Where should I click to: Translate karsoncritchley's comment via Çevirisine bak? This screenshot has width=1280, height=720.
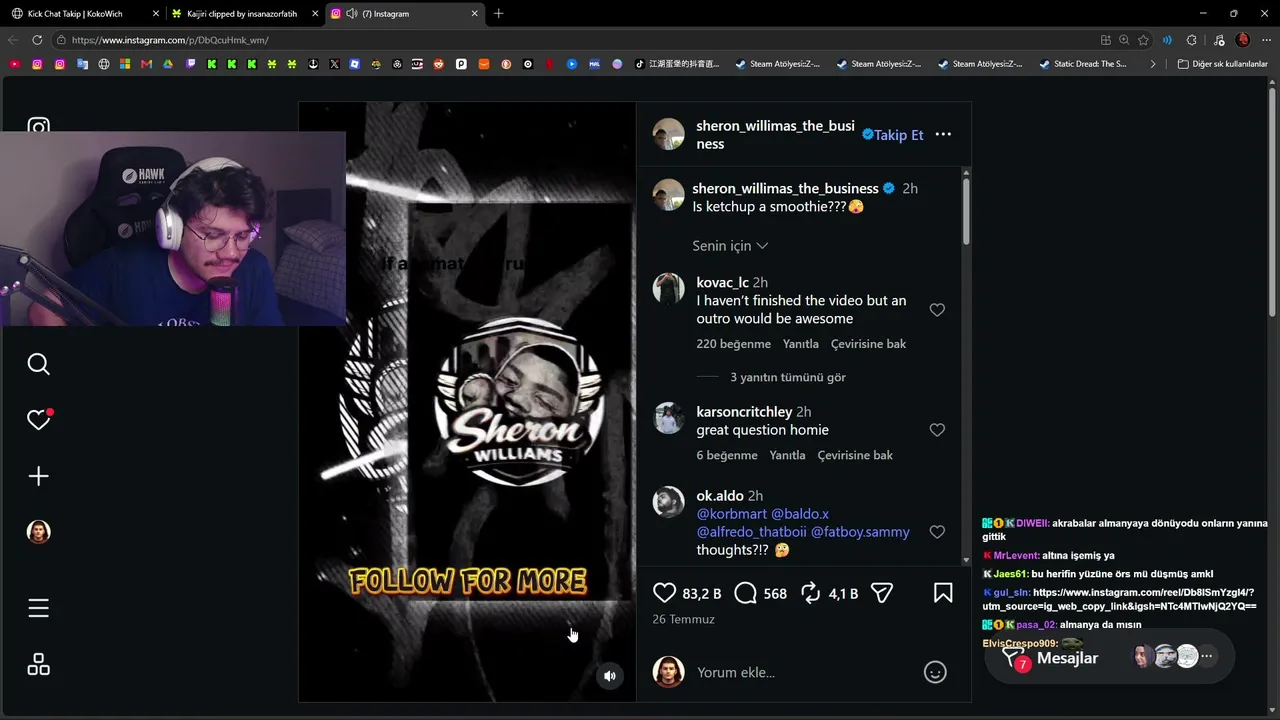coord(855,455)
